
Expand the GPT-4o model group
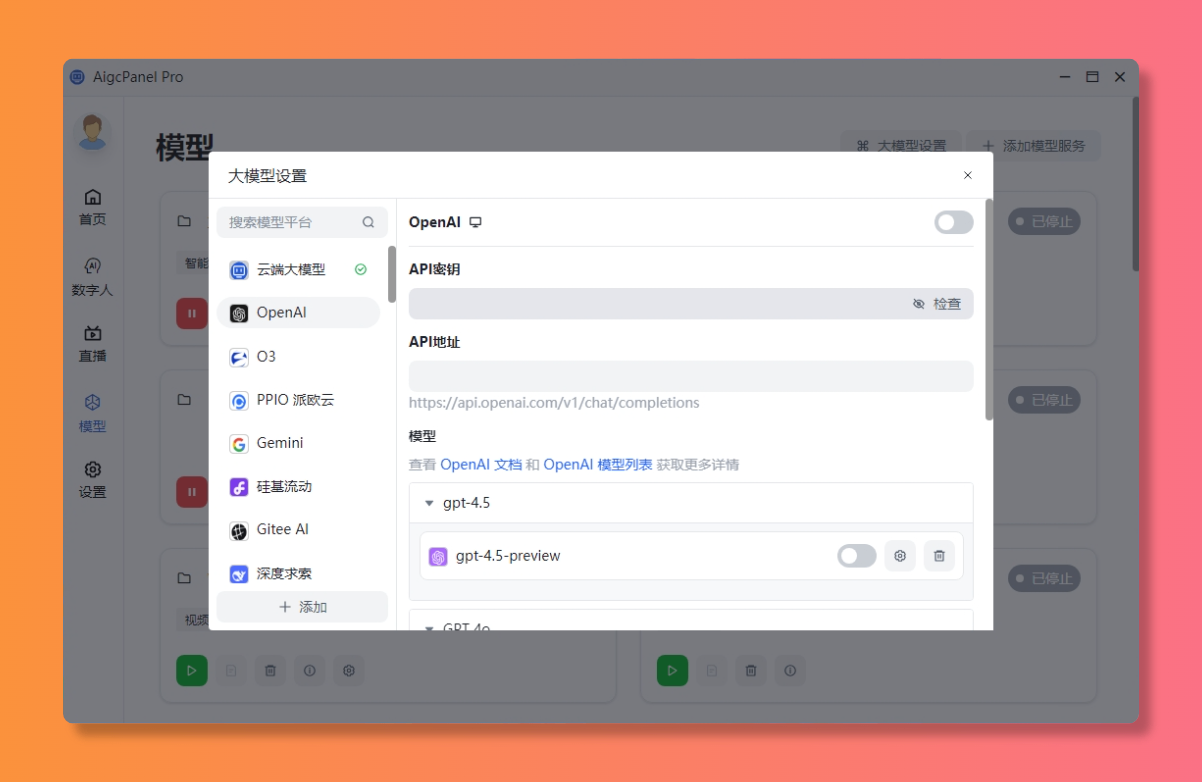(430, 626)
